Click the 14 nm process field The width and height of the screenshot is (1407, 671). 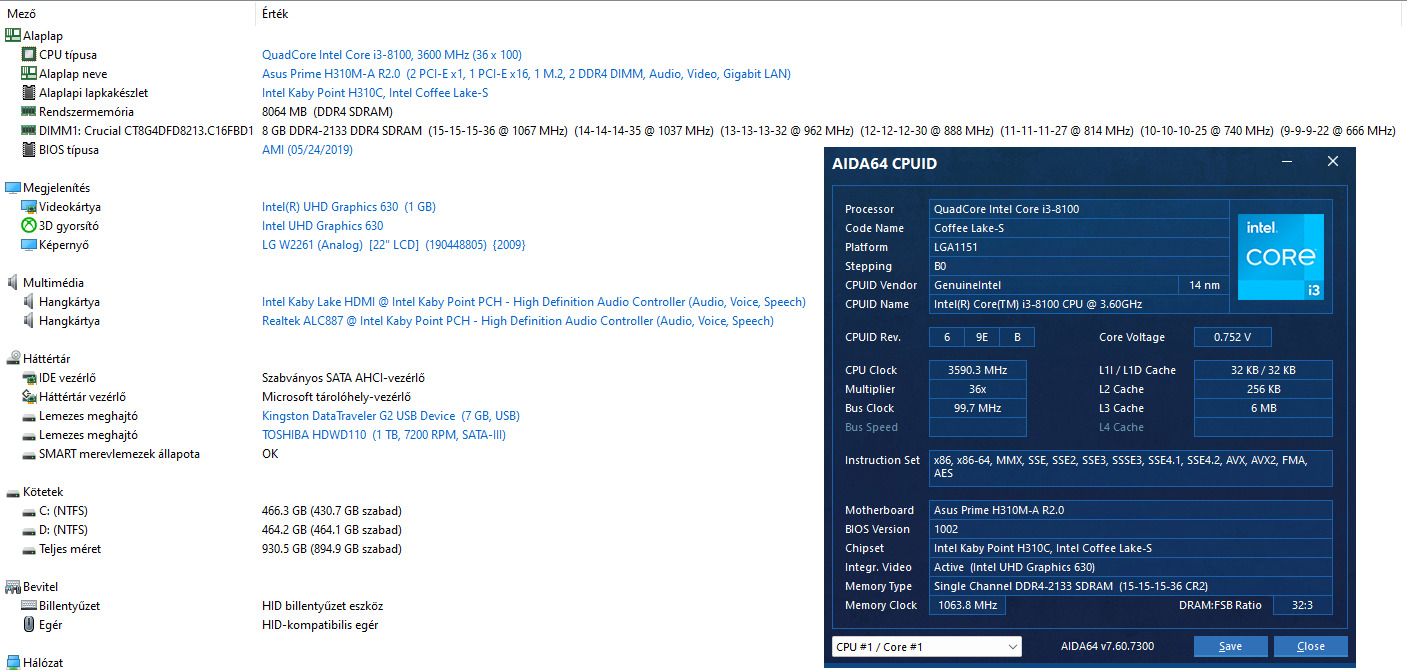click(x=1204, y=285)
